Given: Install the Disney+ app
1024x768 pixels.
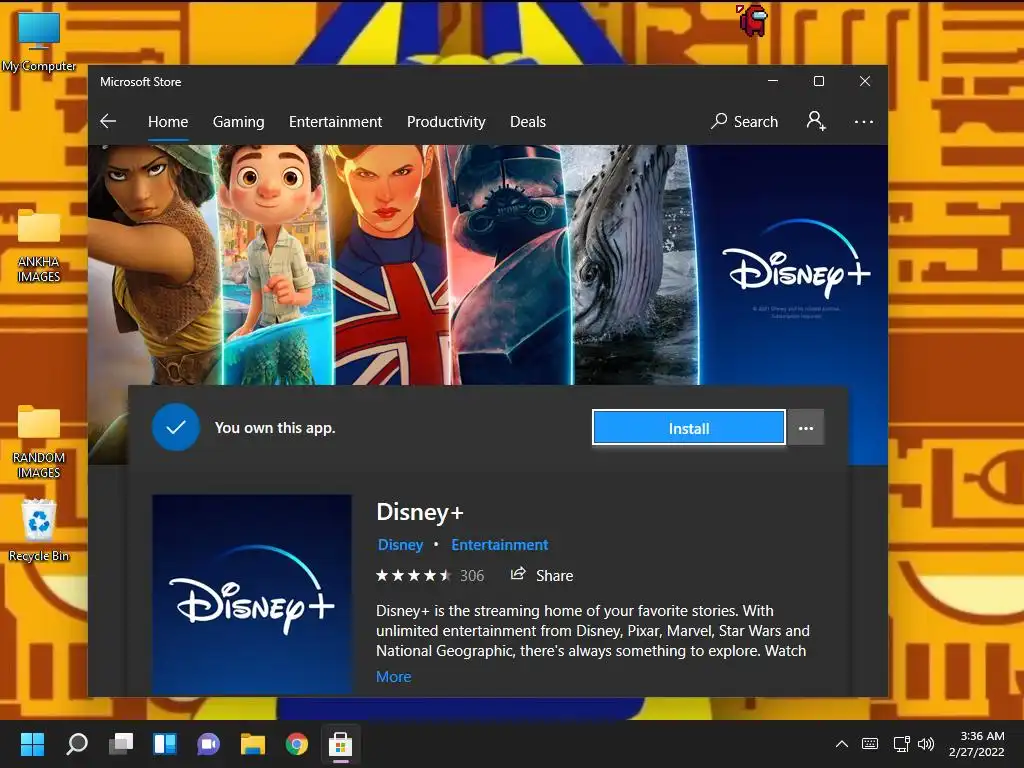Looking at the screenshot, I should click(x=688, y=428).
